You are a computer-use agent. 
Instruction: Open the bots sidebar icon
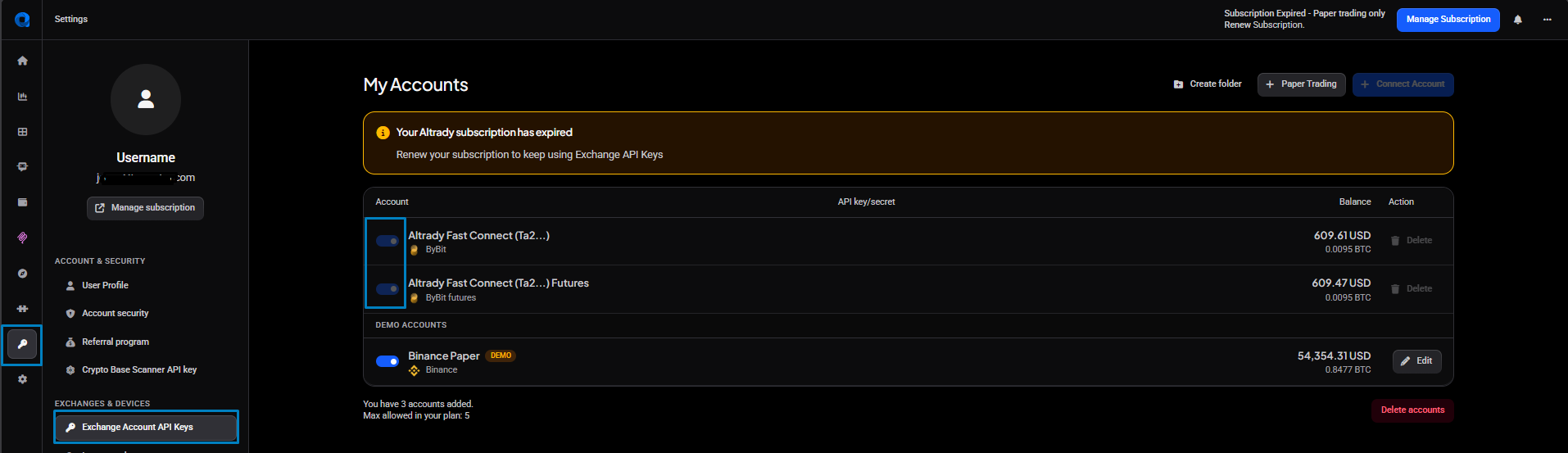pyautogui.click(x=22, y=167)
